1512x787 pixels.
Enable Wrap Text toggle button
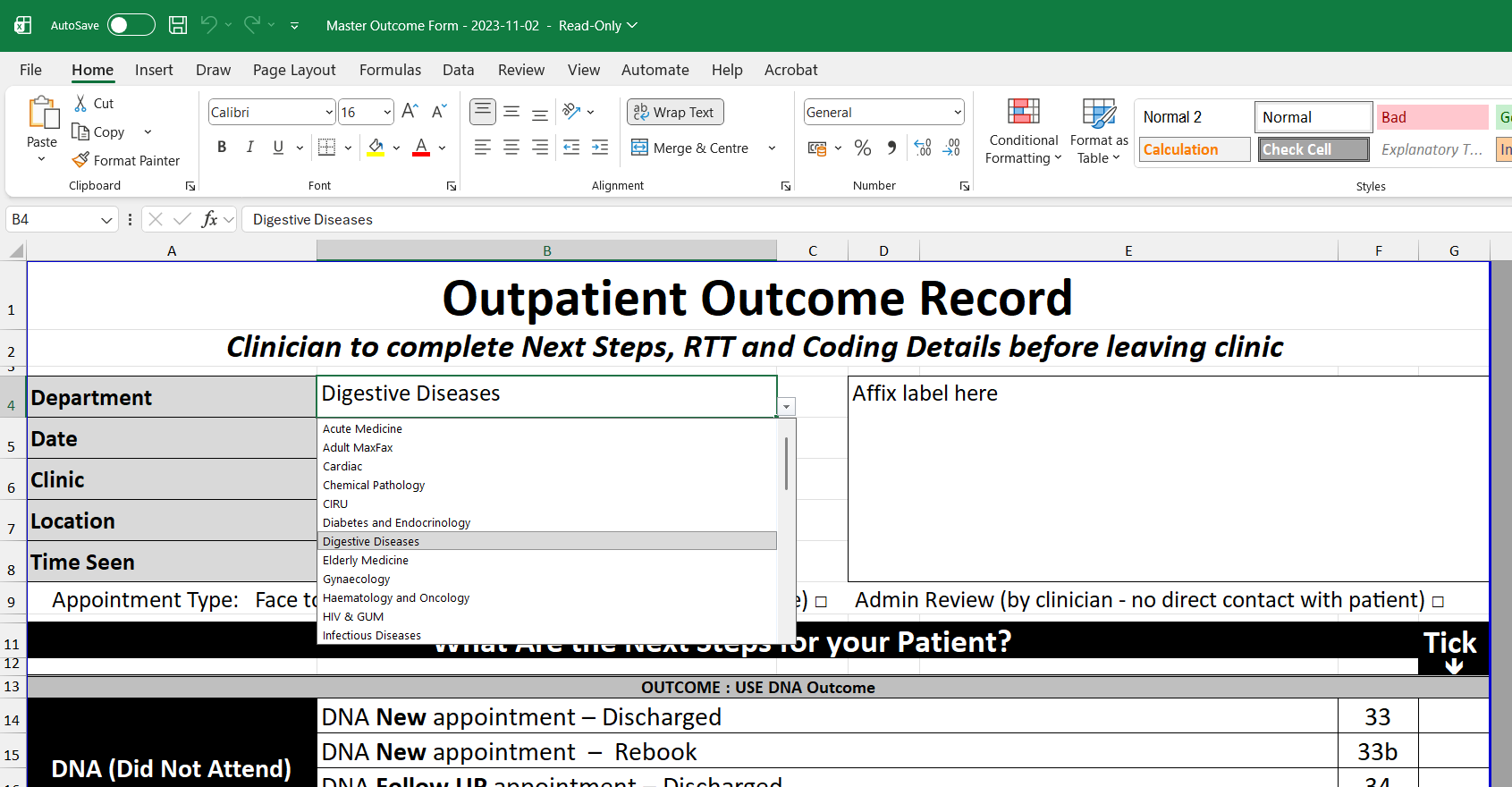(x=675, y=112)
